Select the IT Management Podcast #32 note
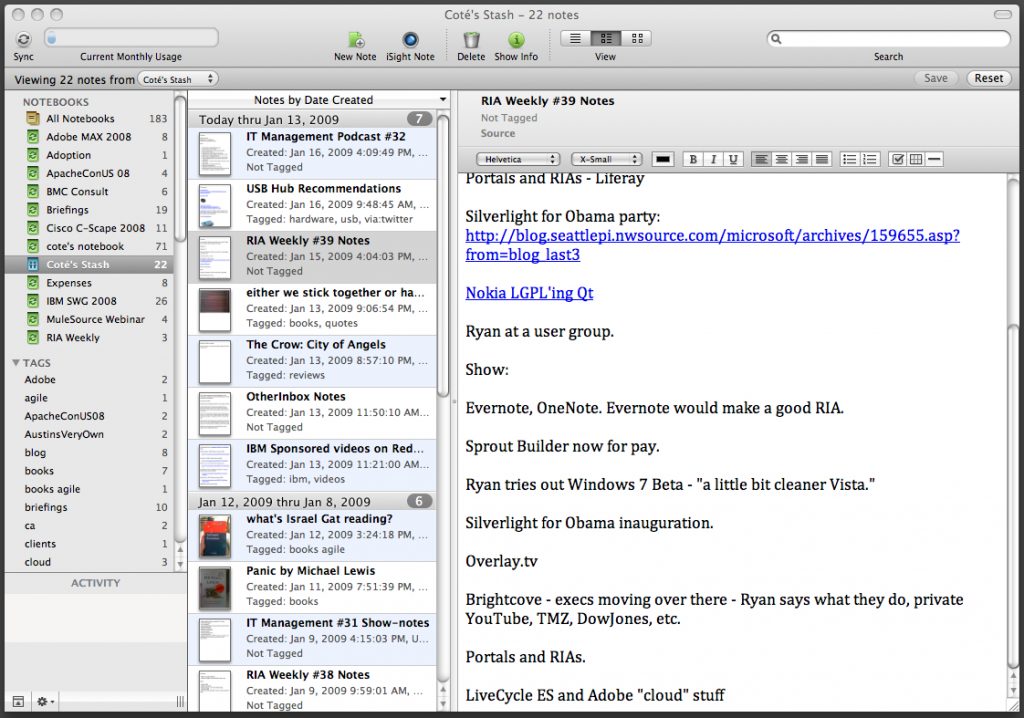Viewport: 1024px width, 718px height. (312, 153)
